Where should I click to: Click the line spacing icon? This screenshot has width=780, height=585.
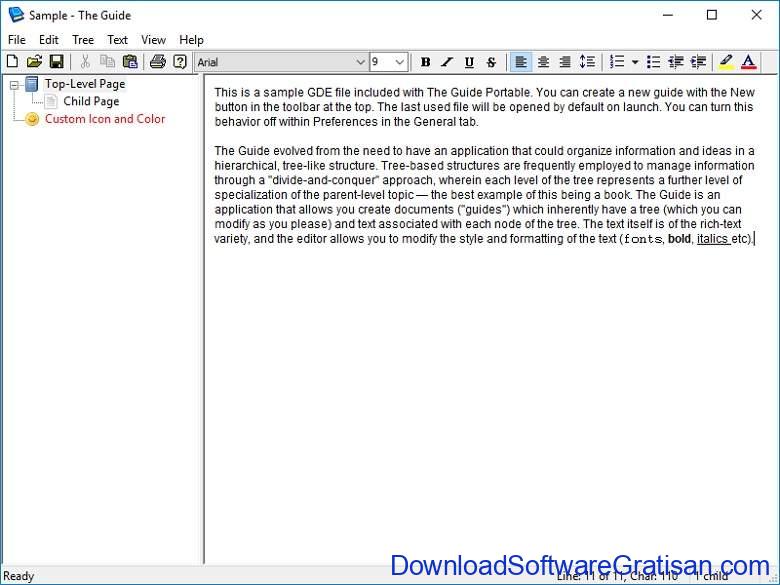[587, 62]
